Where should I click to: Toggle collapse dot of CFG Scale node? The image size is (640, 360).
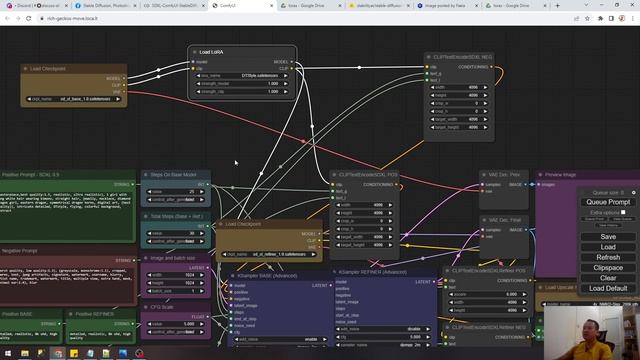pyautogui.click(x=146, y=307)
